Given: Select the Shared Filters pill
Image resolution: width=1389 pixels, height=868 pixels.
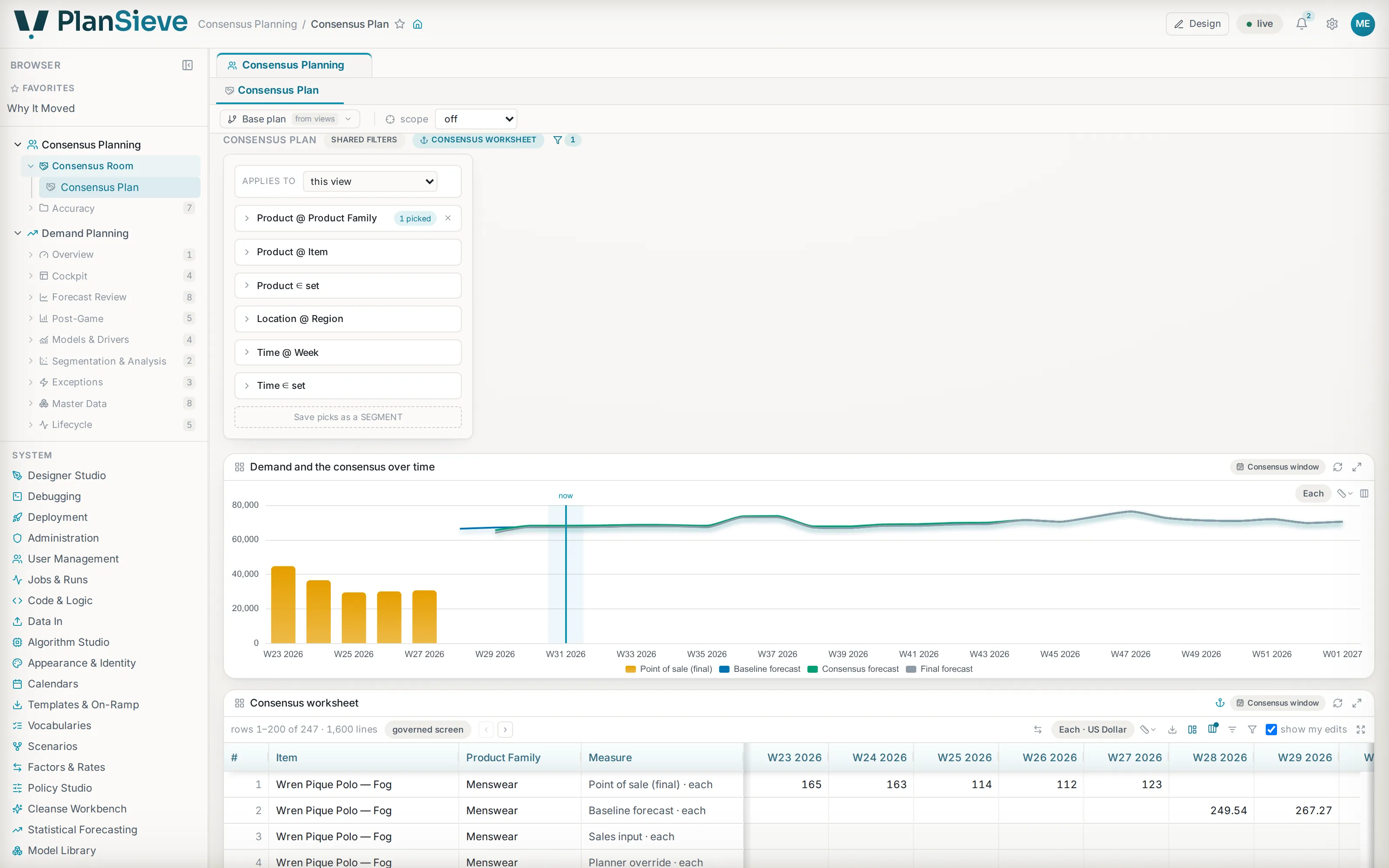Looking at the screenshot, I should coord(364,140).
